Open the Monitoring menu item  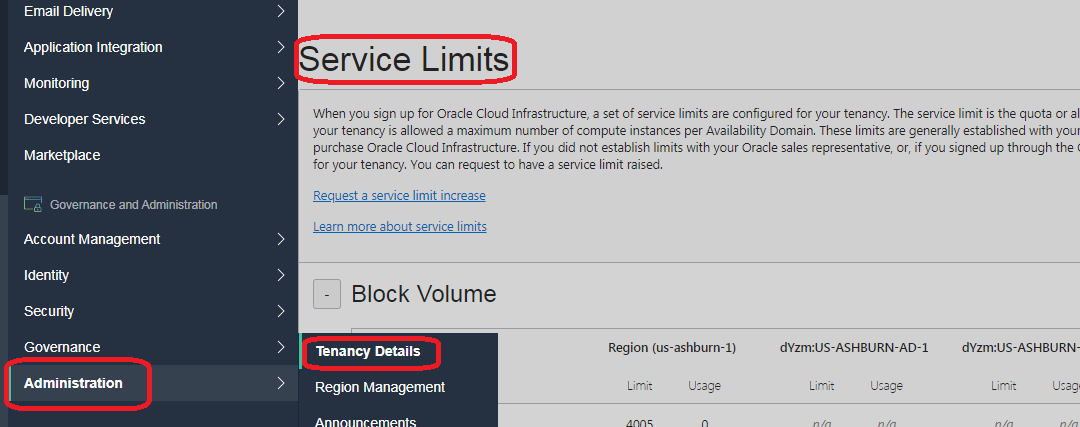56,83
